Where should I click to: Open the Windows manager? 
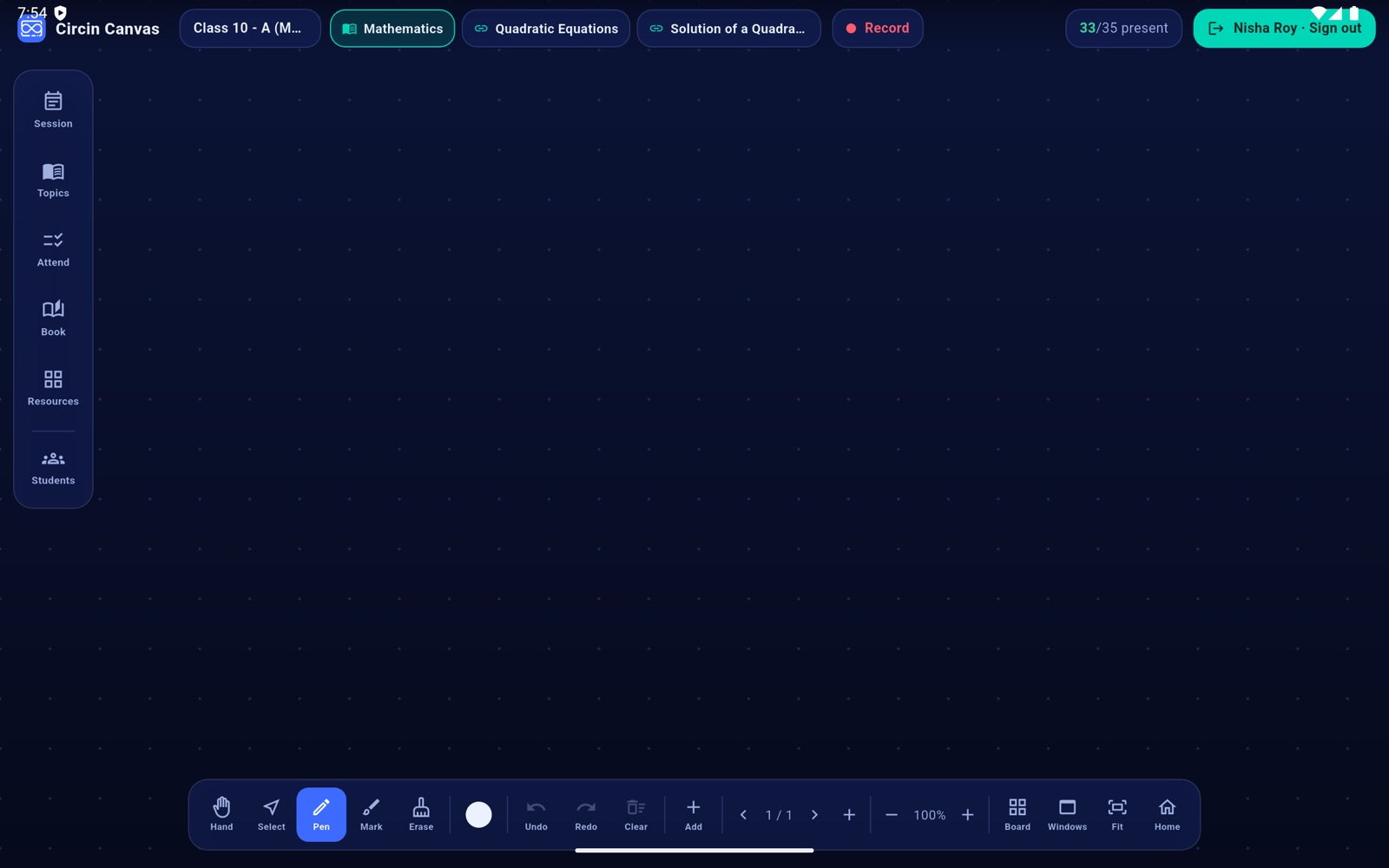[x=1067, y=814]
